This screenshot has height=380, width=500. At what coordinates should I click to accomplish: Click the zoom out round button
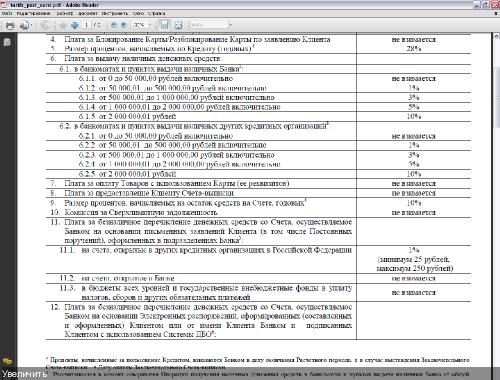pyautogui.click(x=114, y=25)
